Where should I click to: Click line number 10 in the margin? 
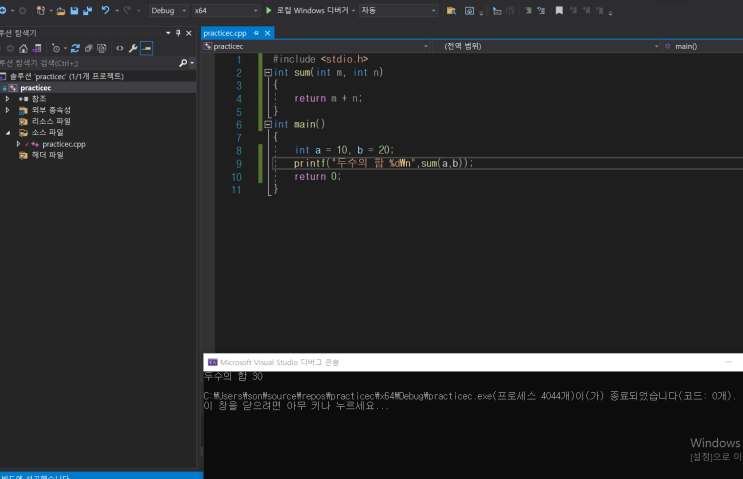click(236, 177)
